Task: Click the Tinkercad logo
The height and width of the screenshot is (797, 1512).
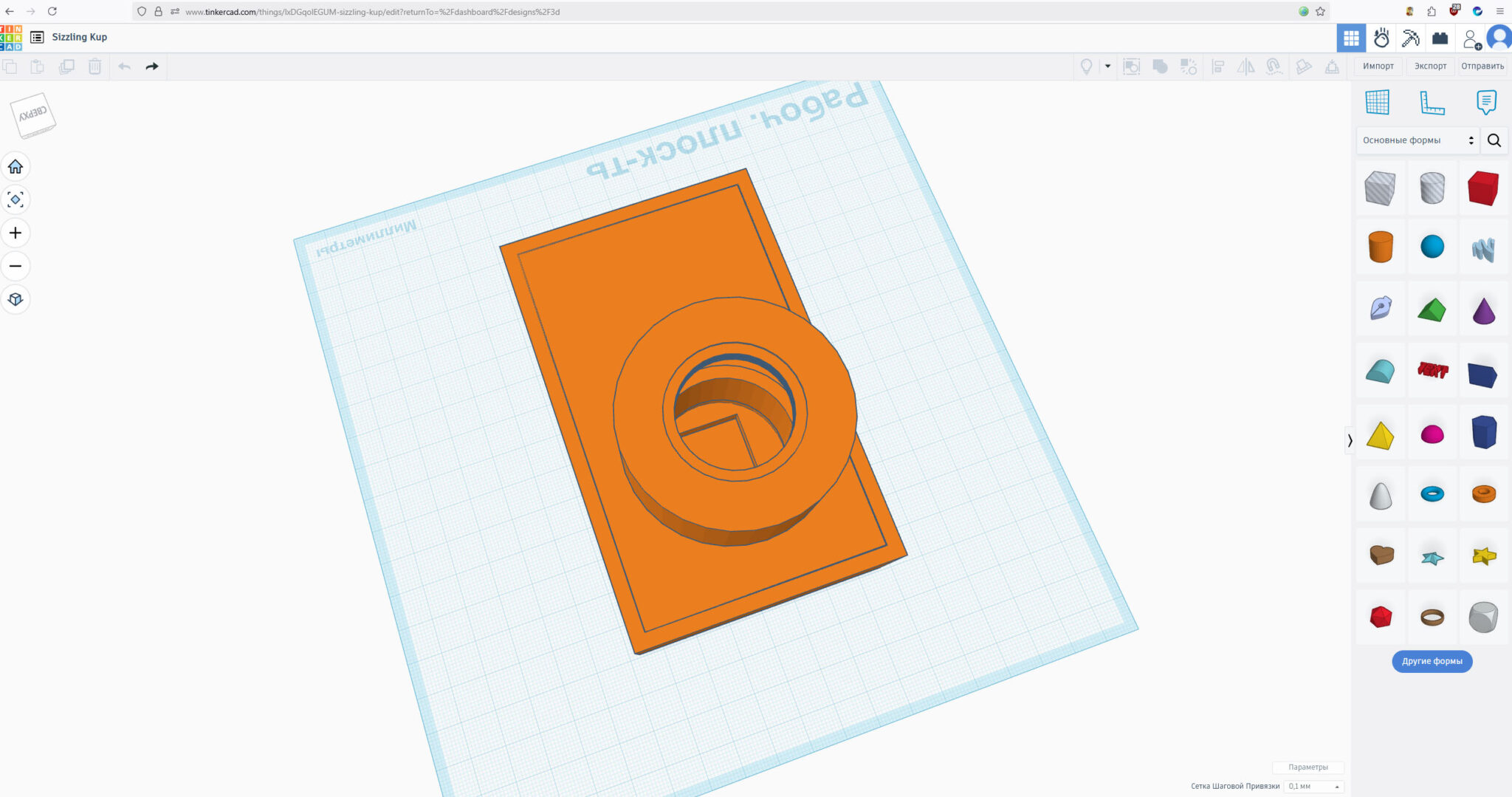Action: [11, 38]
